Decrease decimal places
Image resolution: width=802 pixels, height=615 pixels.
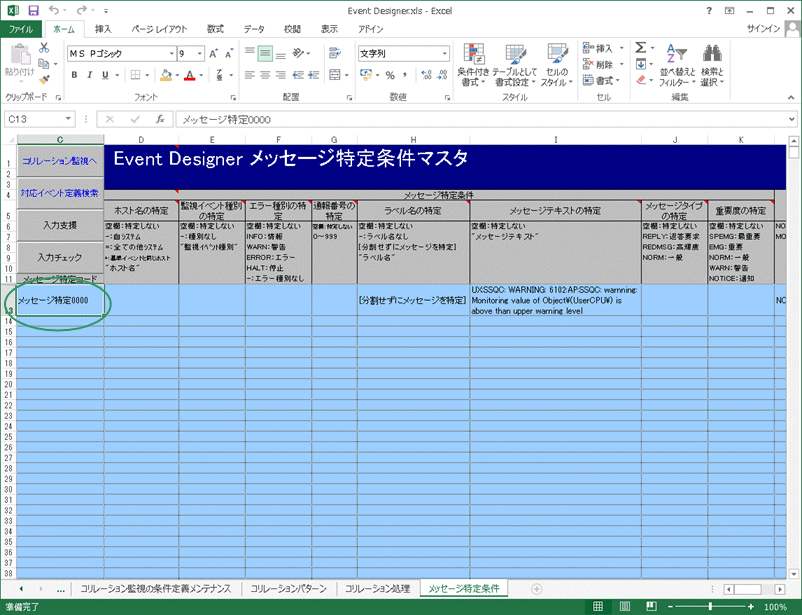click(443, 75)
